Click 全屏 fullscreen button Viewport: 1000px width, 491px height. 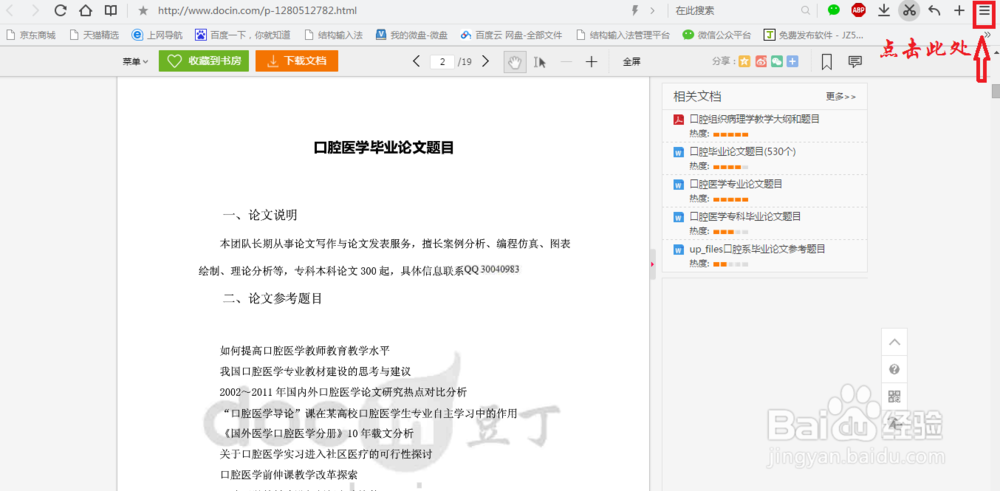click(631, 62)
